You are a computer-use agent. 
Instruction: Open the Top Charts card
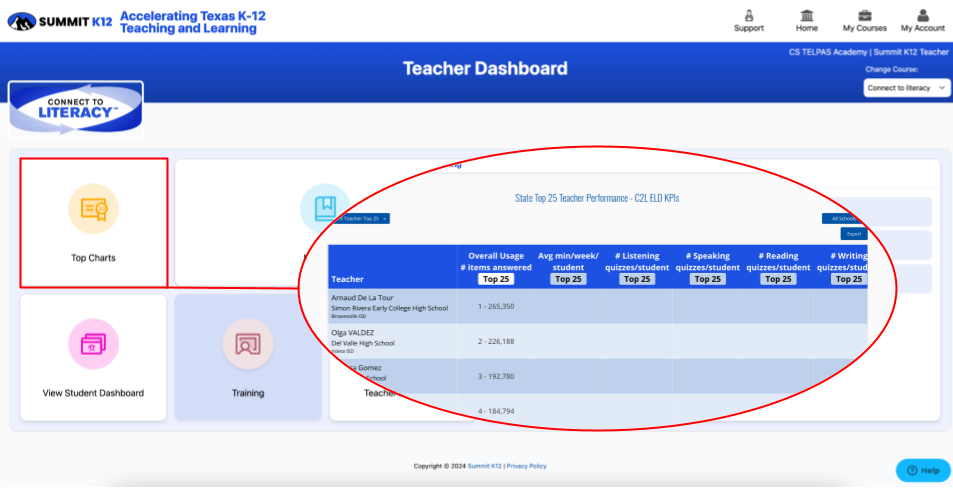coord(94,223)
